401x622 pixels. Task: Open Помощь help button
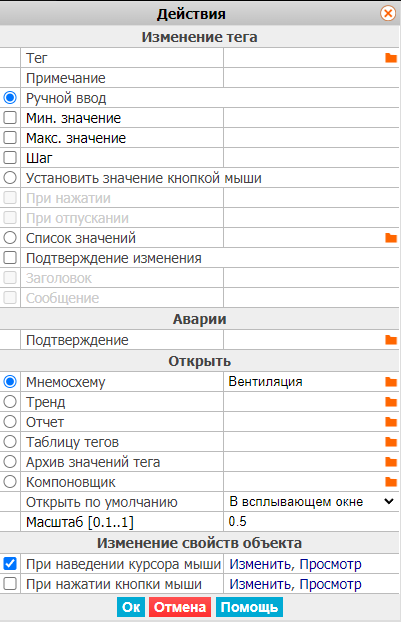point(249,607)
